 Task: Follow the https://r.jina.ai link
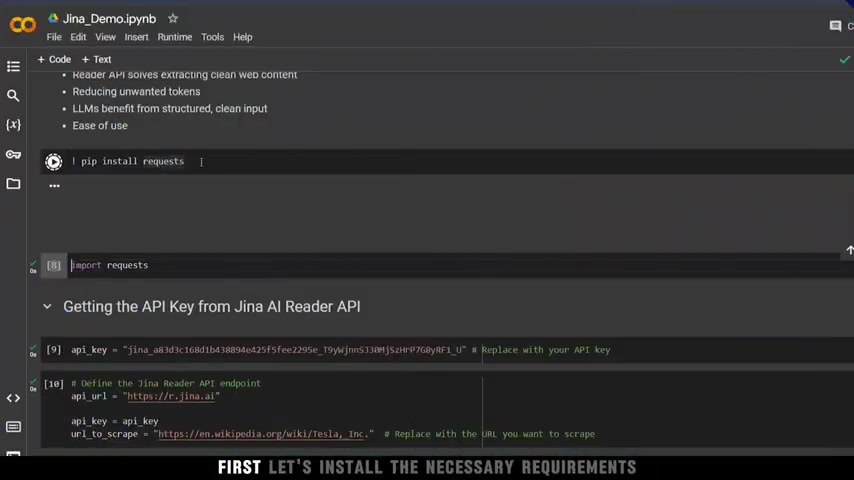[171, 396]
